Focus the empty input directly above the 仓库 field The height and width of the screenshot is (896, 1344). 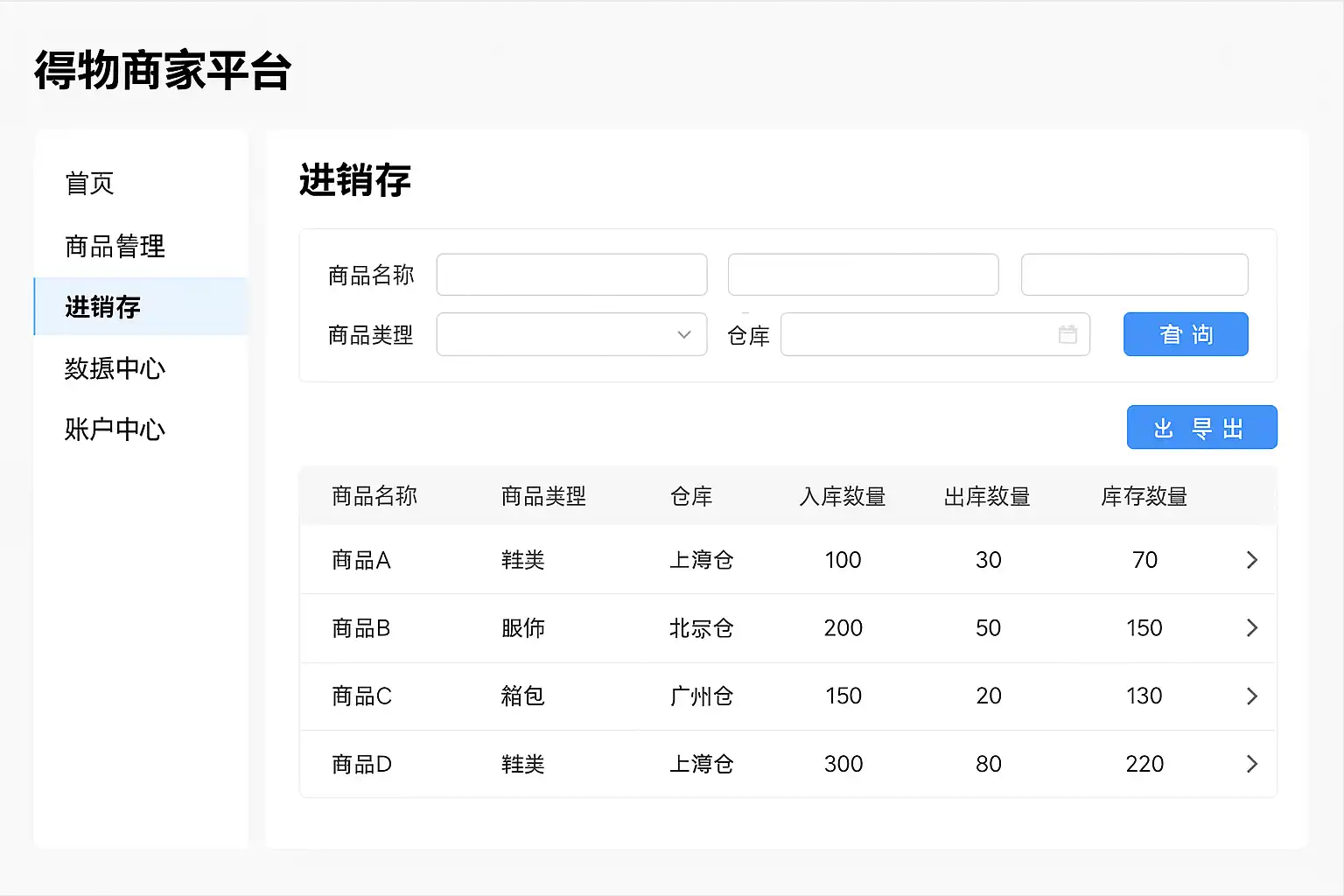[863, 275]
